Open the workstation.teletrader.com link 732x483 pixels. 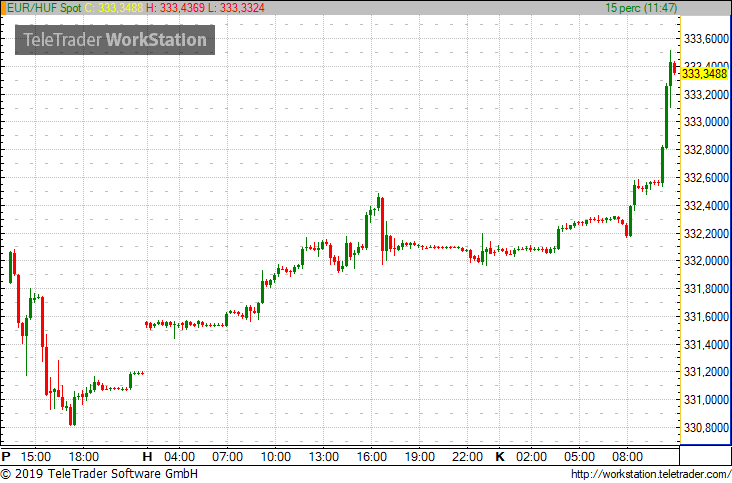650,474
